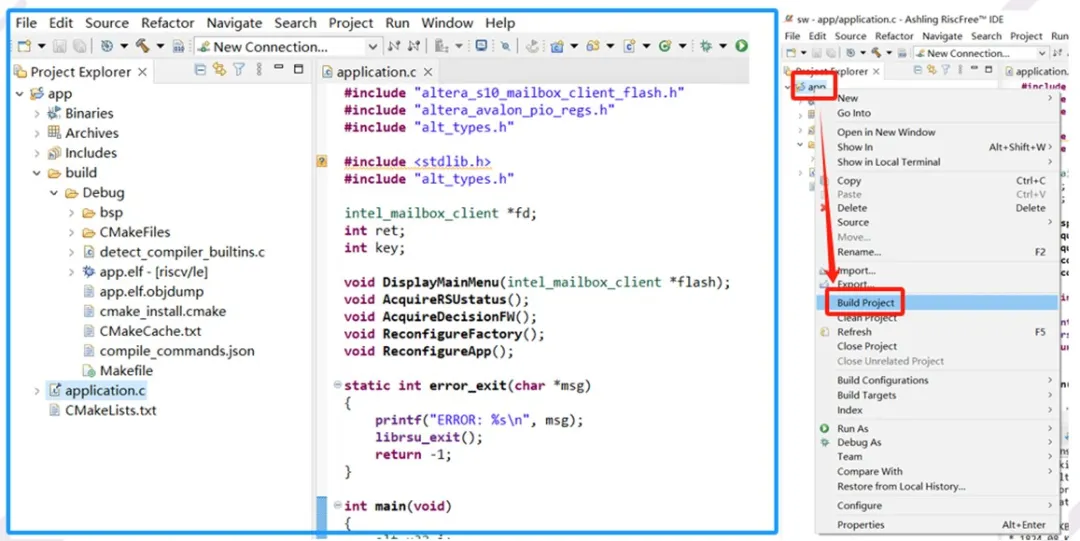Screen dimensions: 1080x541
Task: Click the Debug bug icon in the left window toolbar
Action: tap(706, 46)
